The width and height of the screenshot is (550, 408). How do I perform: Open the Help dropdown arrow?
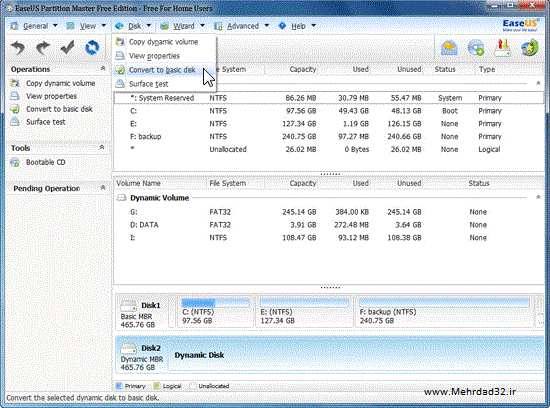tap(314, 26)
